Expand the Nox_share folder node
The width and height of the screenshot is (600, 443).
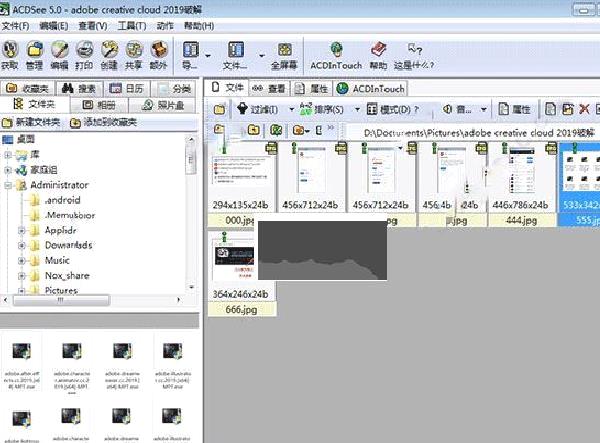[22, 276]
